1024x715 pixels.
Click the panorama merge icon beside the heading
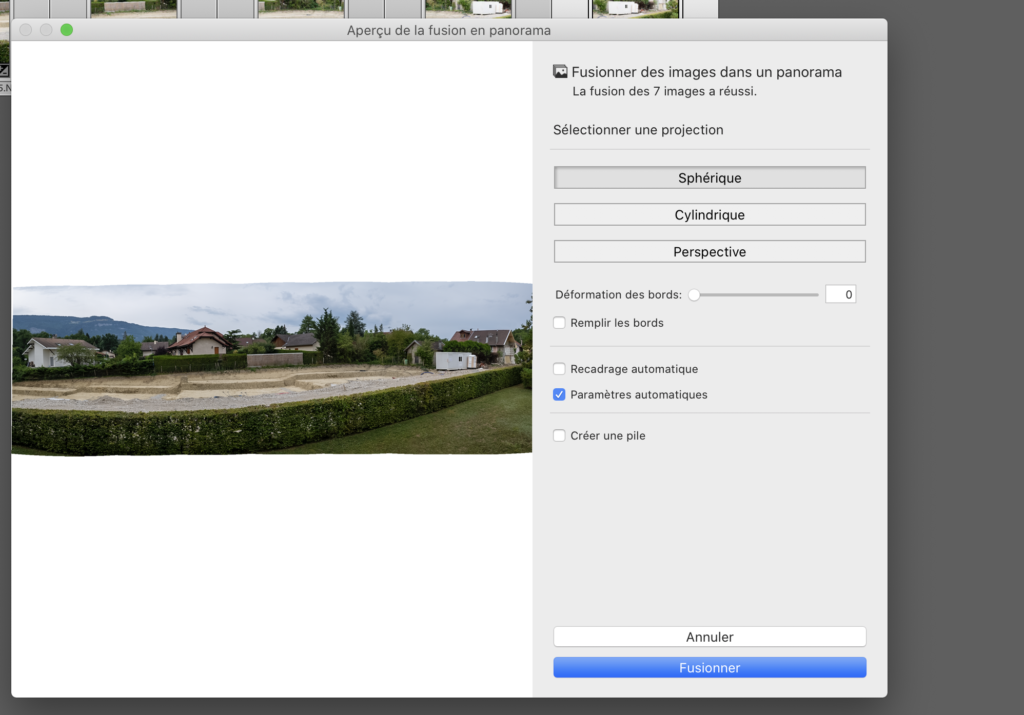tap(560, 72)
